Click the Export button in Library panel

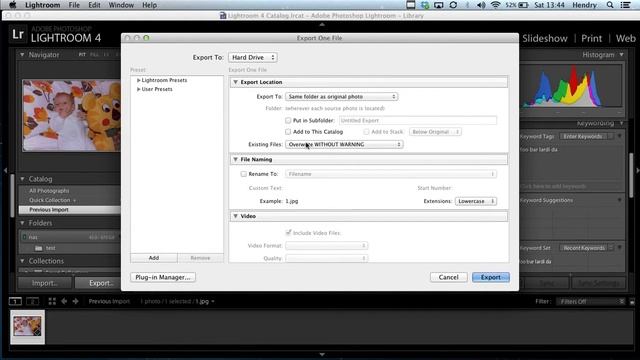pos(98,283)
